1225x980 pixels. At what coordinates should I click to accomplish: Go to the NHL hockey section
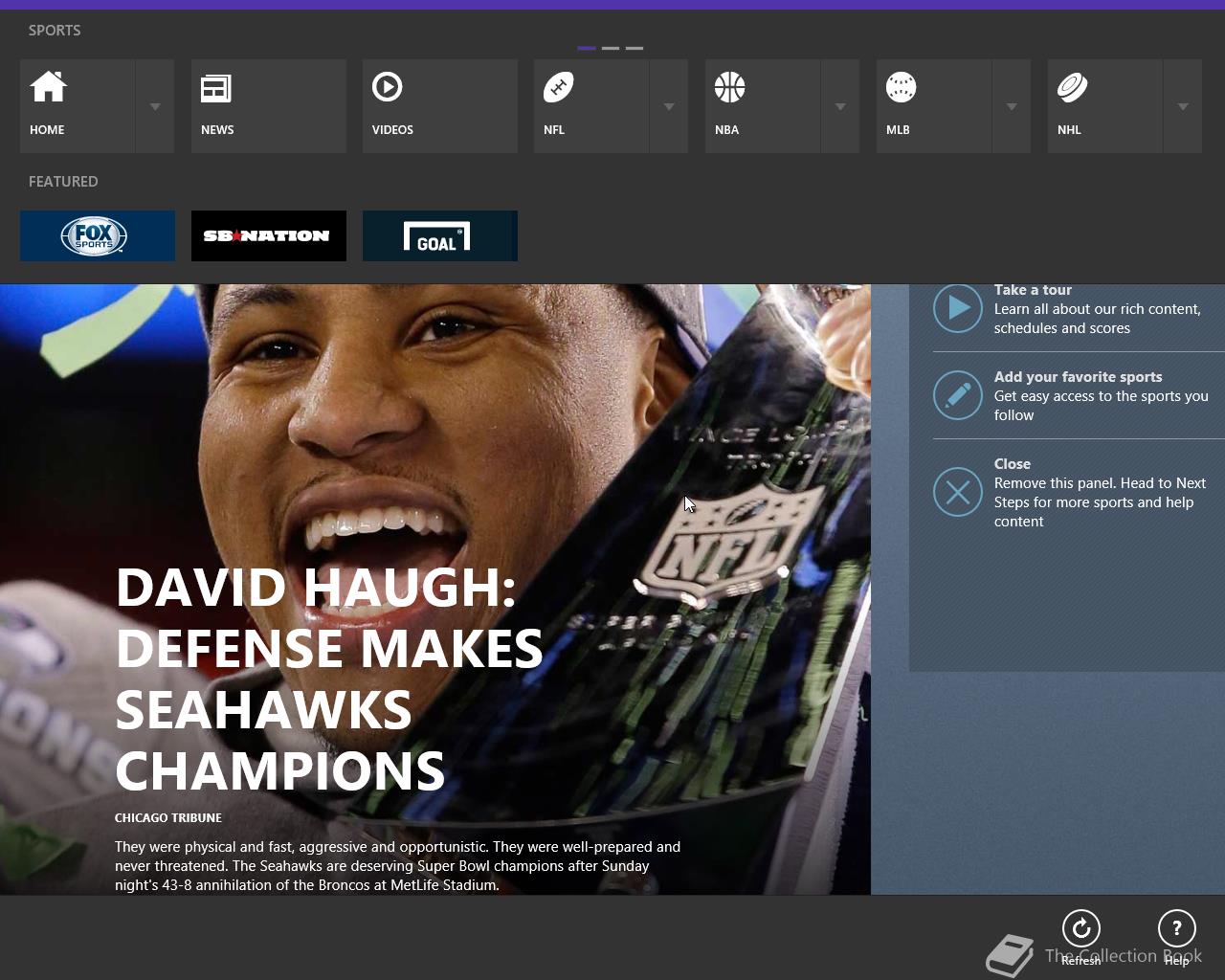tap(1105, 106)
